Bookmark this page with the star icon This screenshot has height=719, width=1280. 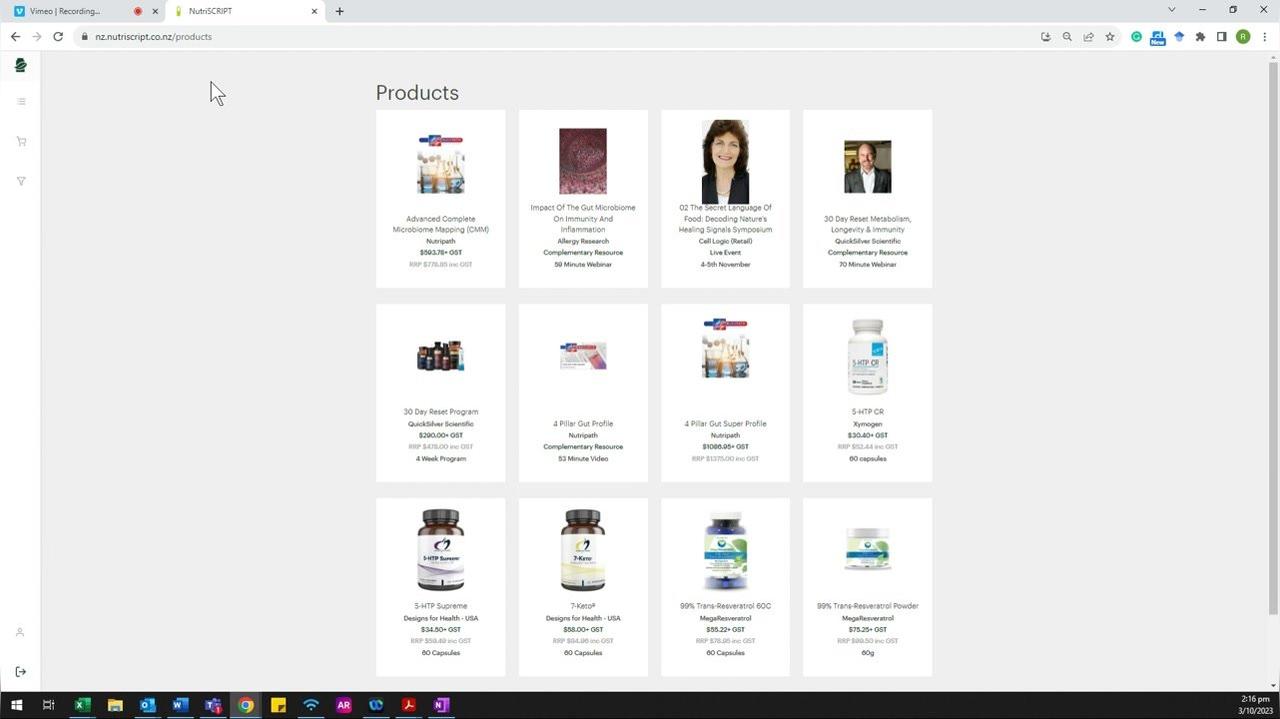[1110, 37]
